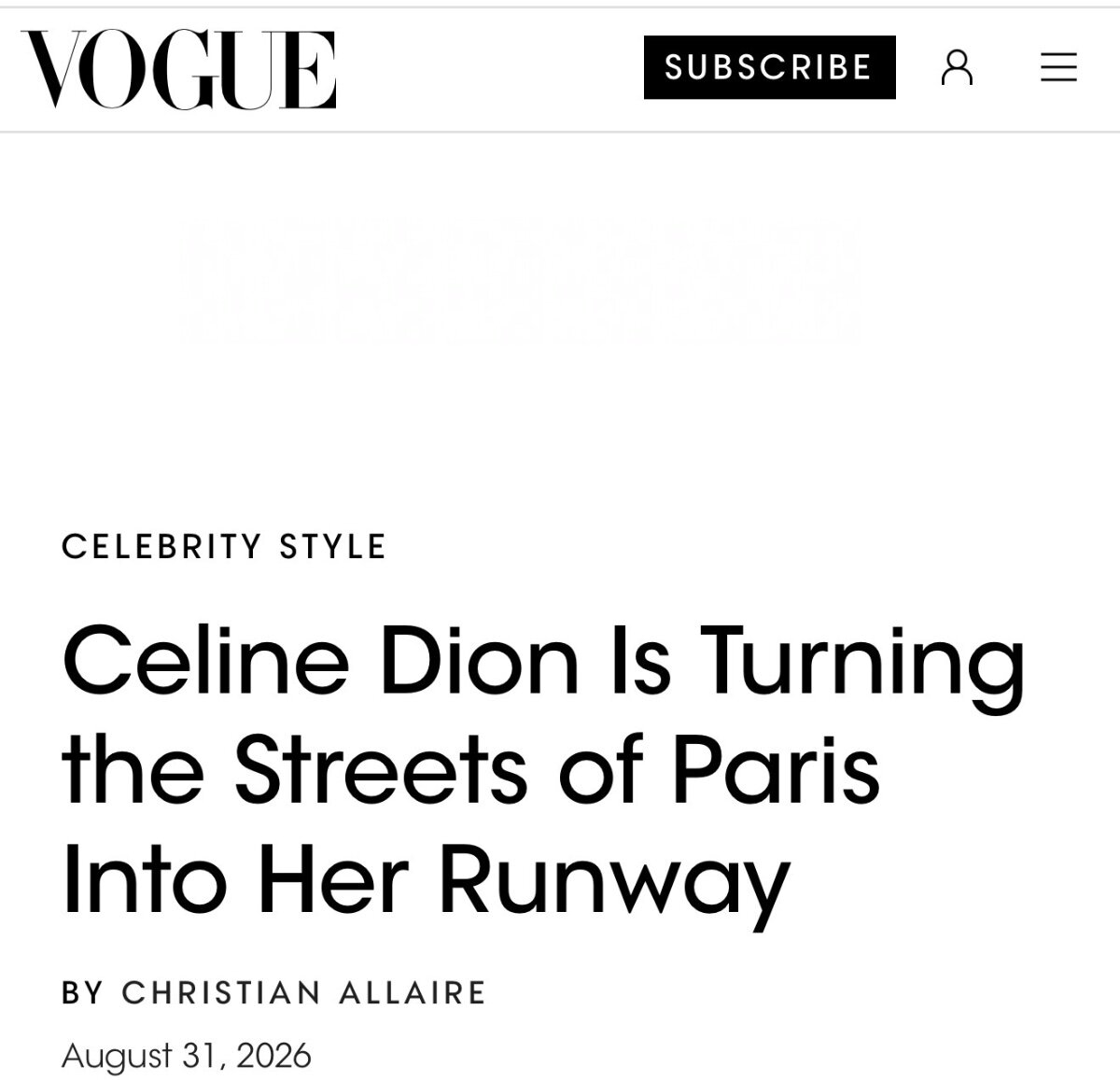Click the word "Style" in category label
This screenshot has height=1080, width=1120.
pyautogui.click(x=332, y=546)
